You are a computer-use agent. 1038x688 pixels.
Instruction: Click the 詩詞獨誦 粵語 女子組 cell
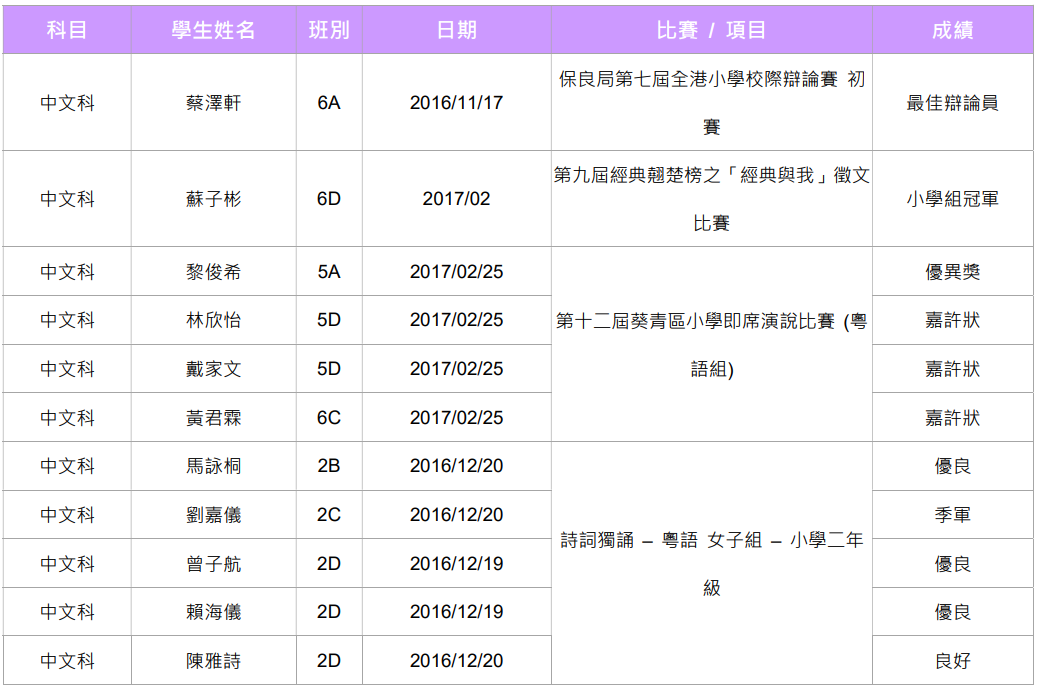click(711, 564)
